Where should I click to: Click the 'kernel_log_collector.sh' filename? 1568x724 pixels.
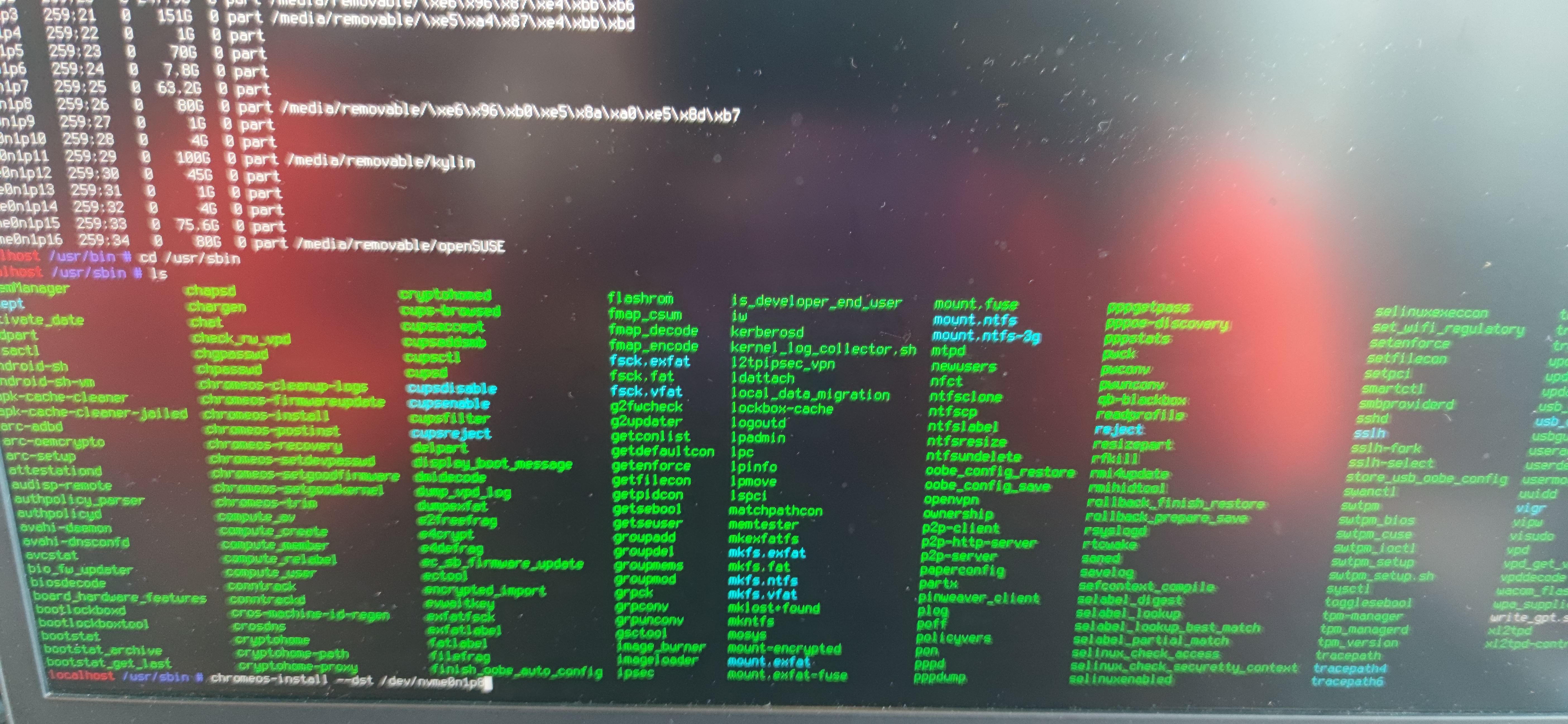pos(823,349)
